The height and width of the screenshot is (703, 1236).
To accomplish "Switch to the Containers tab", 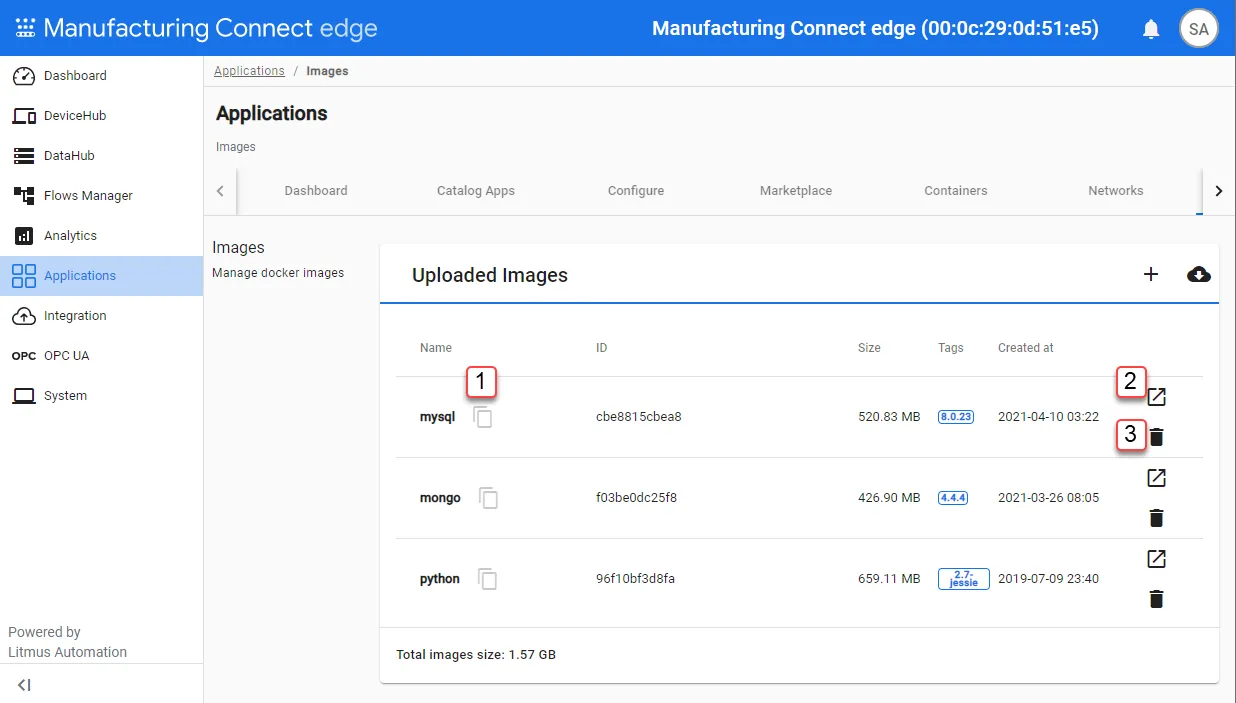I will pyautogui.click(x=956, y=191).
